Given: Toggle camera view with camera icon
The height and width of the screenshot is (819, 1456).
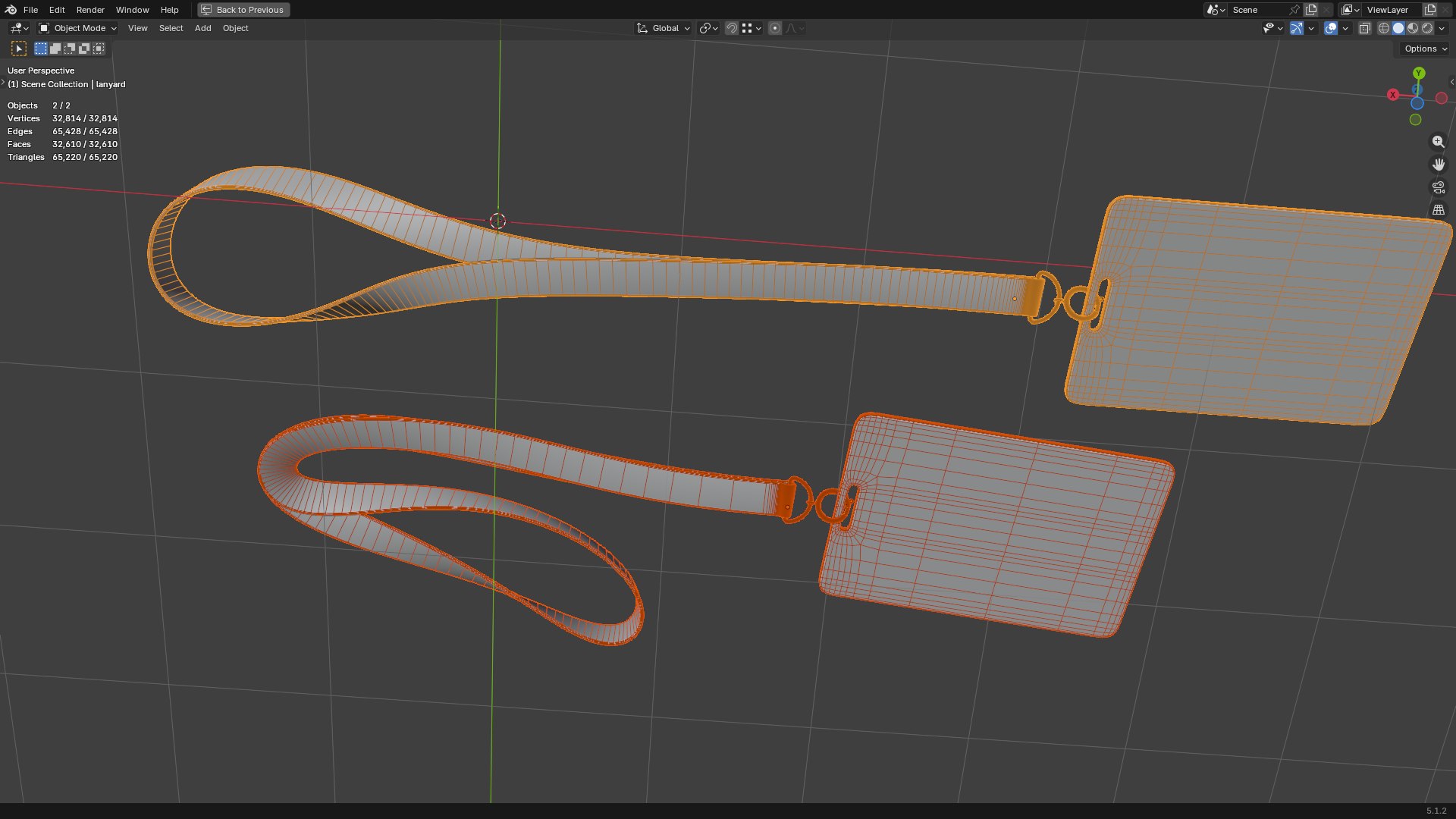Looking at the screenshot, I should (1438, 187).
